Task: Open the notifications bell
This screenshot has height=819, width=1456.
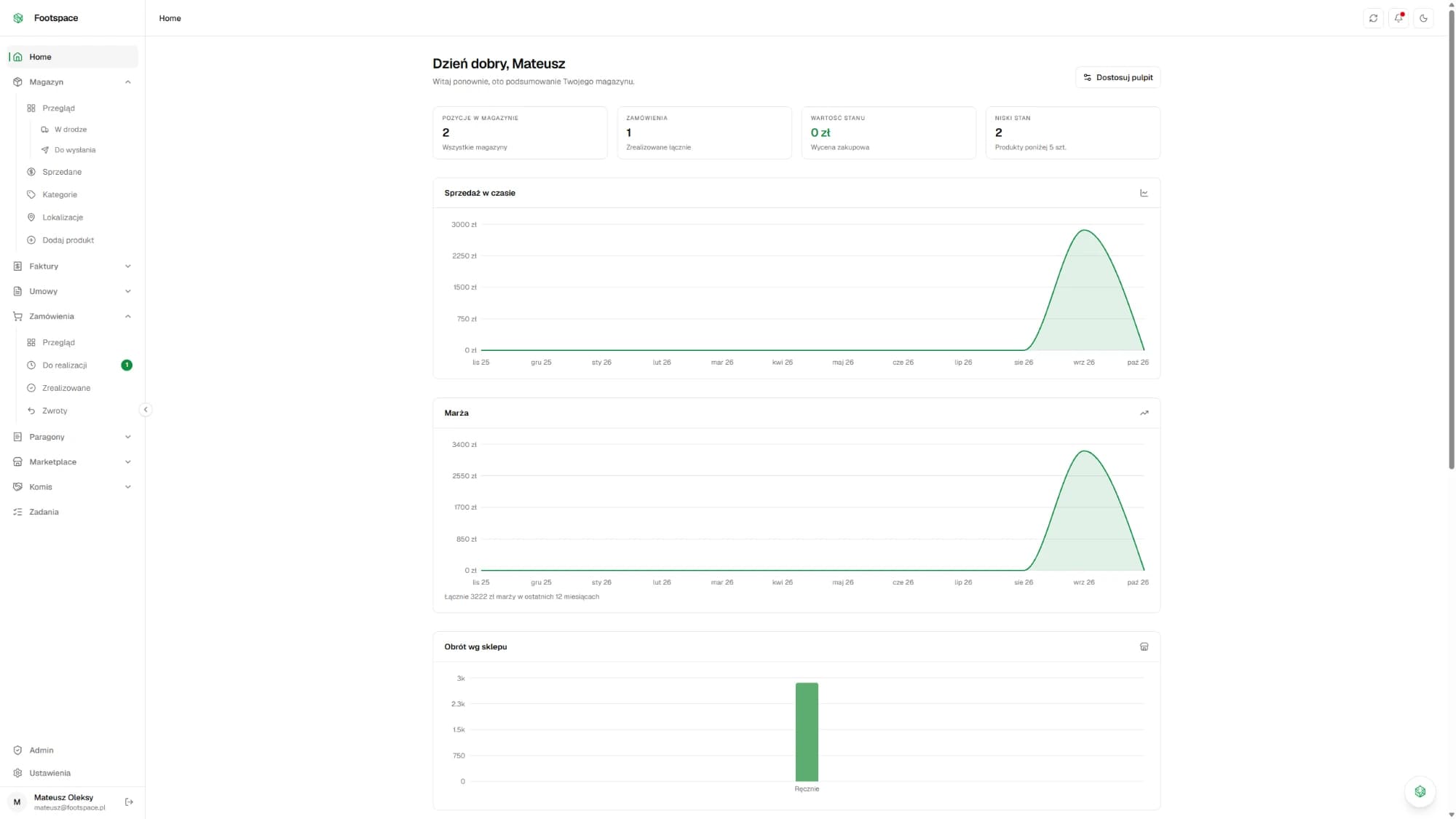Action: coord(1398,18)
